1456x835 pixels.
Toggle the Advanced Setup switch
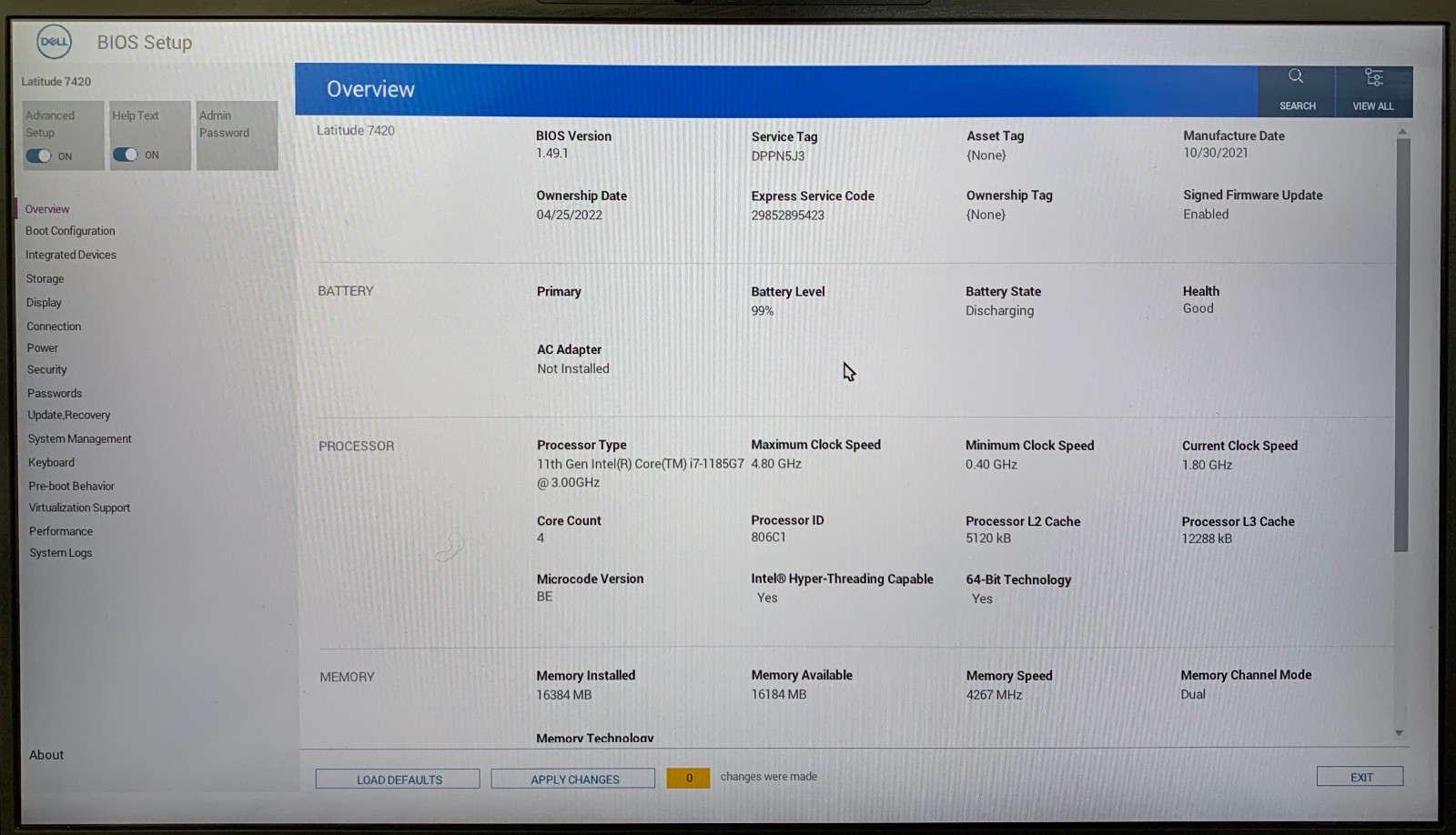pyautogui.click(x=38, y=156)
